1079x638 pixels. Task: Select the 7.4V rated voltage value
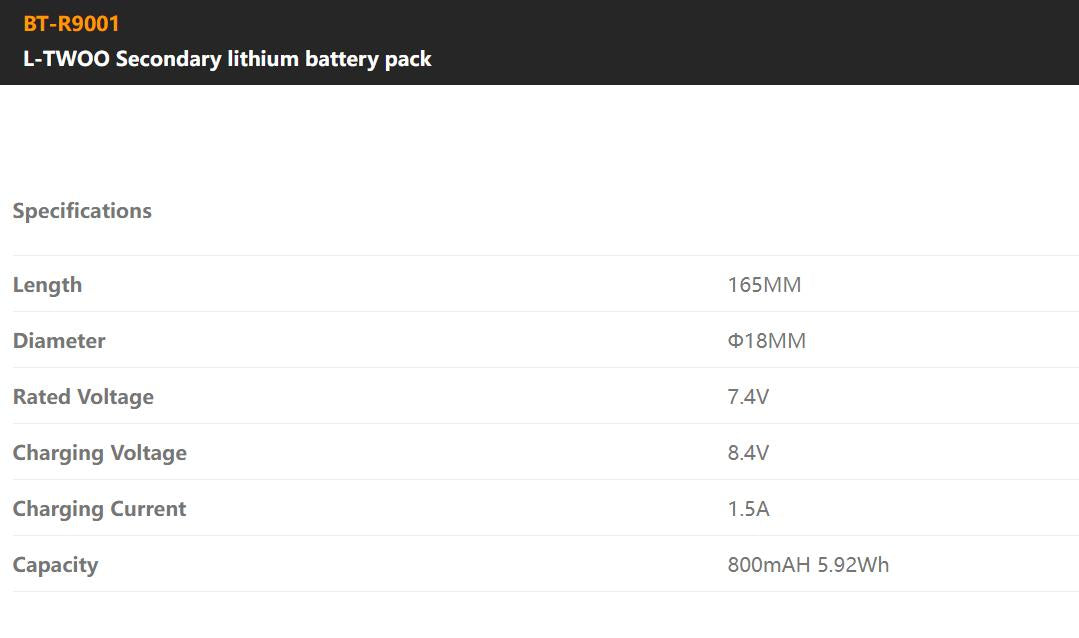point(748,397)
